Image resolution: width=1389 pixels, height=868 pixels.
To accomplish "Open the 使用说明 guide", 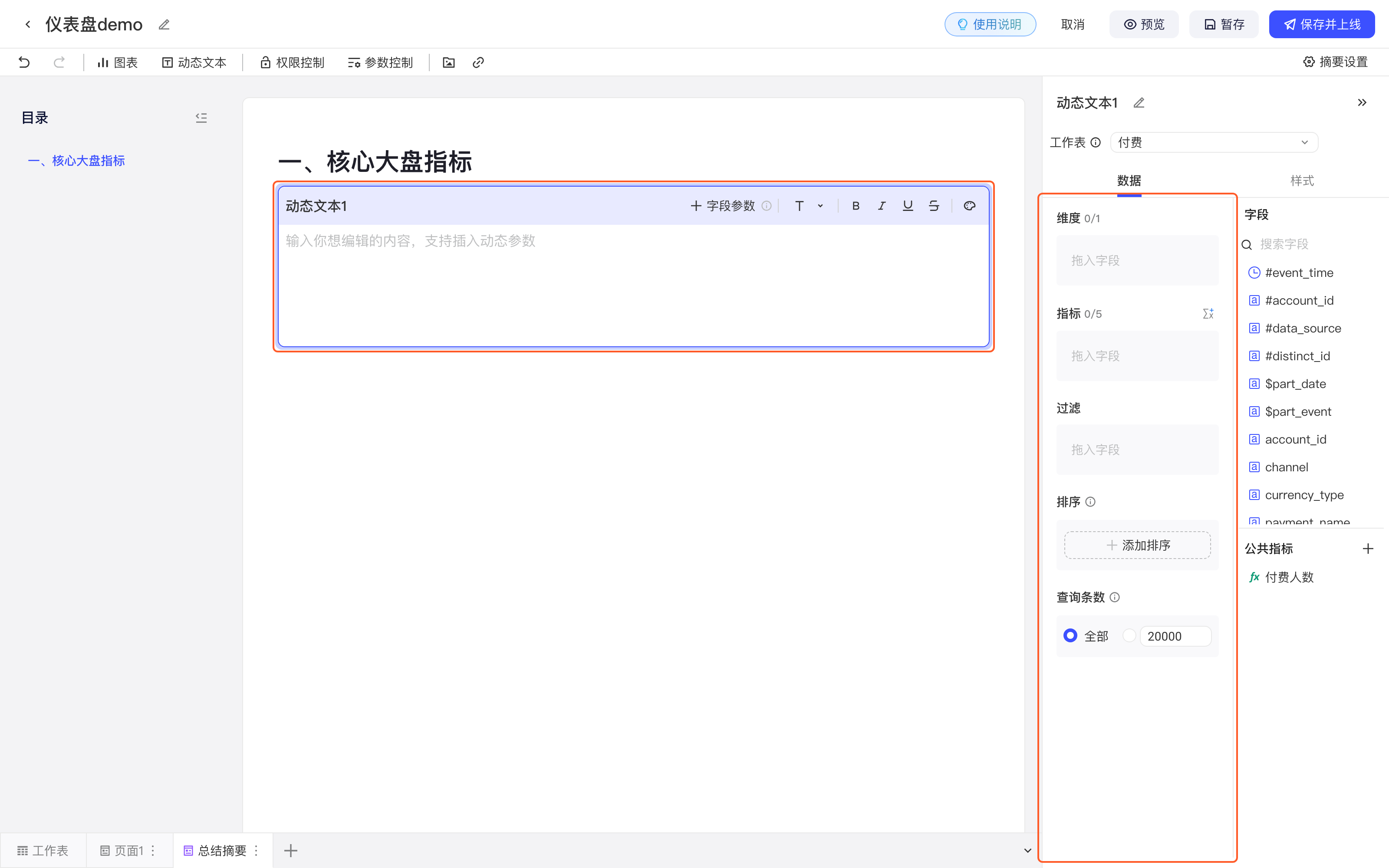I will pos(990,24).
